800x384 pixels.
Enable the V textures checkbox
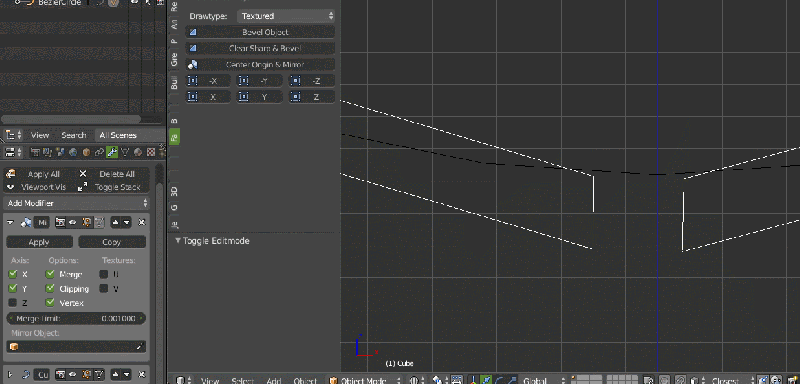tap(104, 289)
